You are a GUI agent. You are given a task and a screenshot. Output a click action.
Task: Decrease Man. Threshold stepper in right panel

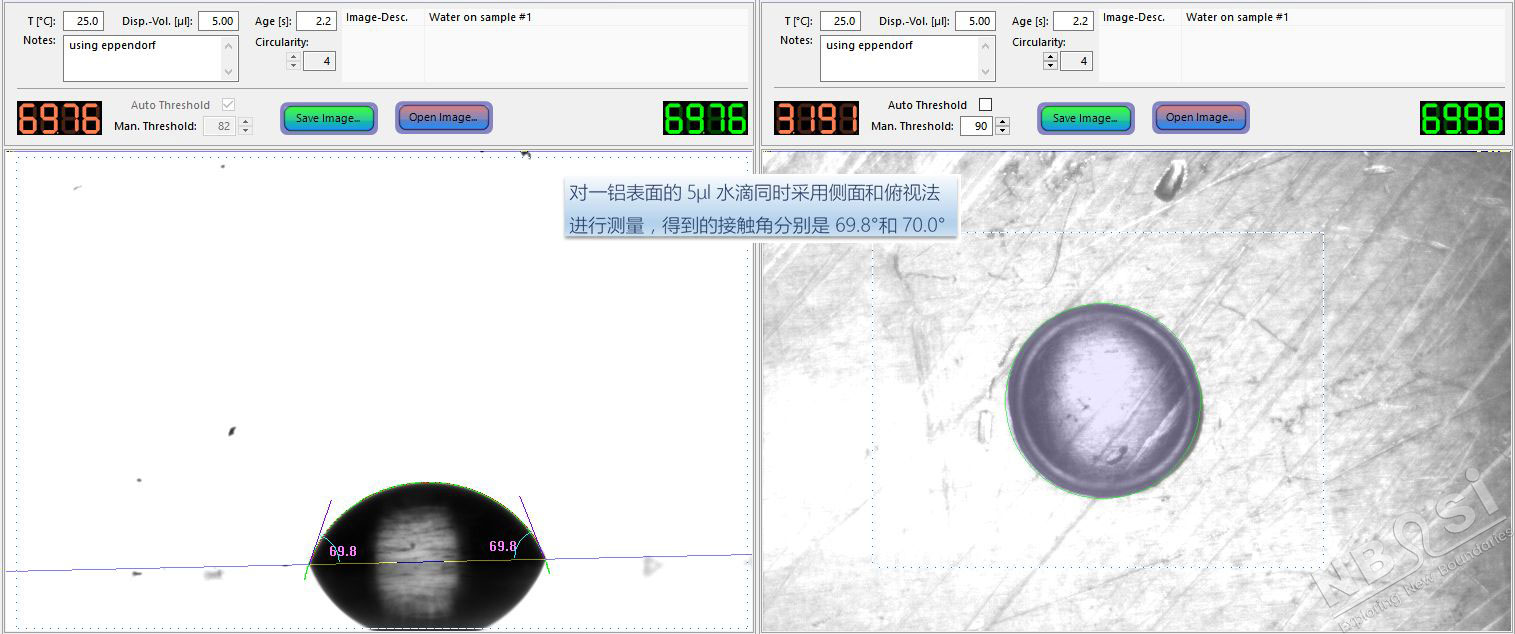pyautogui.click(x=1003, y=131)
